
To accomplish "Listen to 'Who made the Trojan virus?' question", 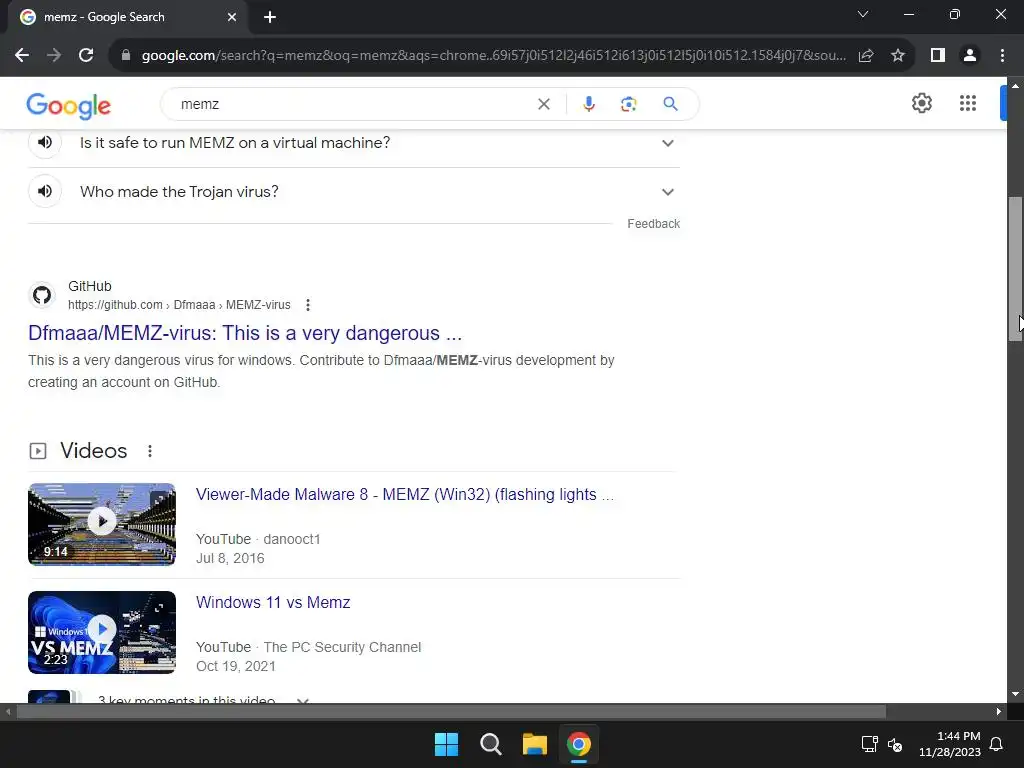I will (x=44, y=191).
